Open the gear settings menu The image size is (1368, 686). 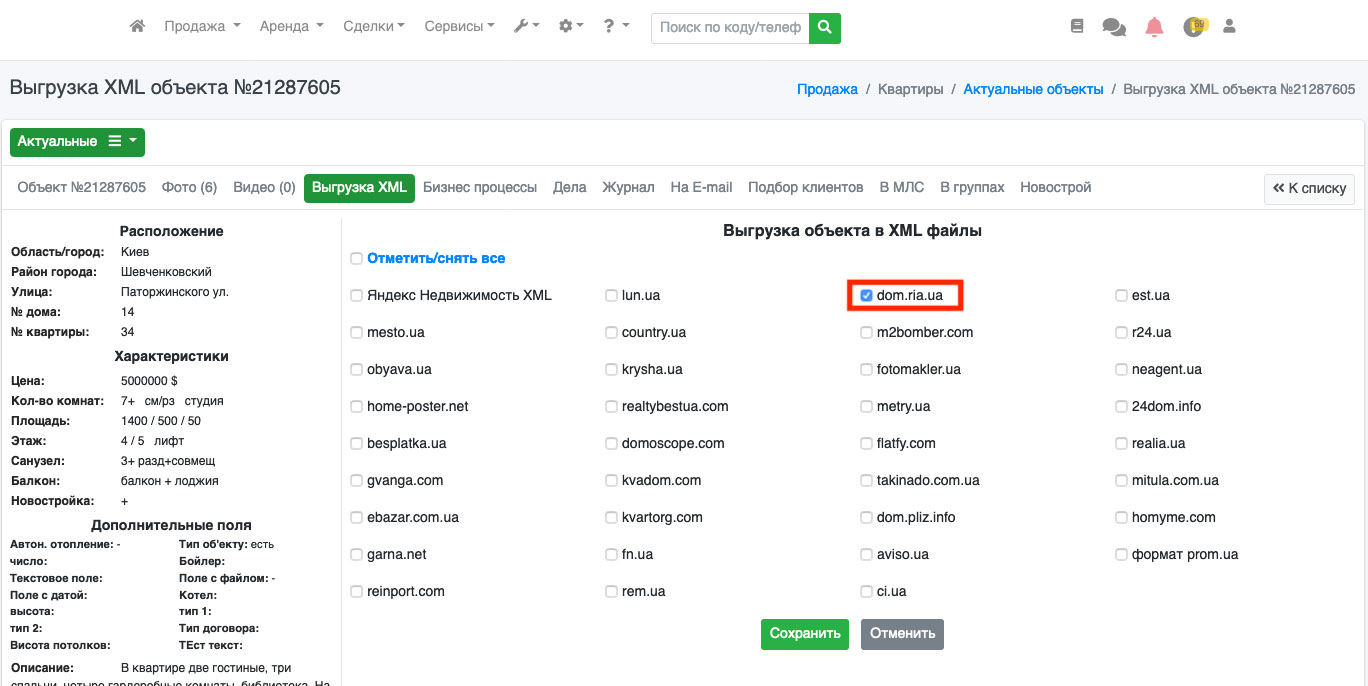571,27
